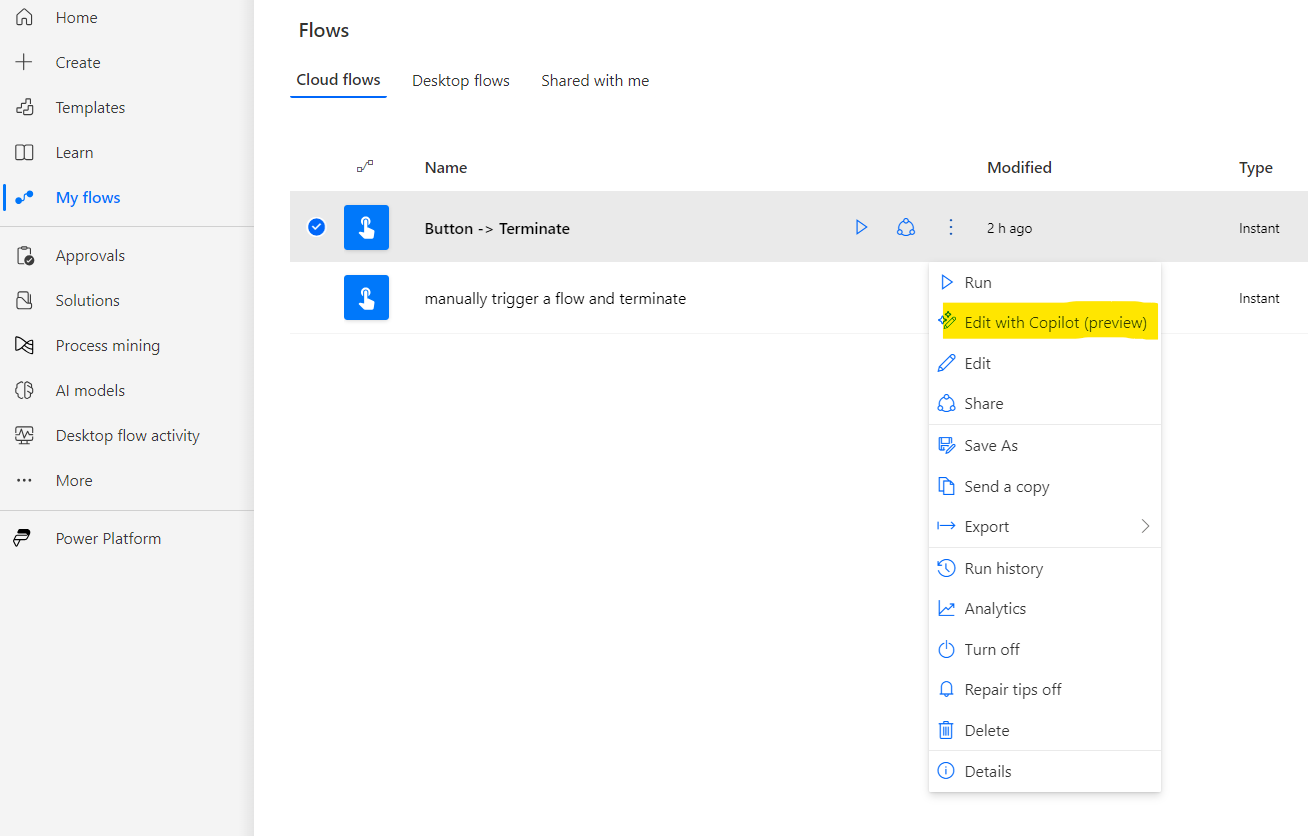
Task: Switch to the Desktop flows tab
Action: pos(461,81)
